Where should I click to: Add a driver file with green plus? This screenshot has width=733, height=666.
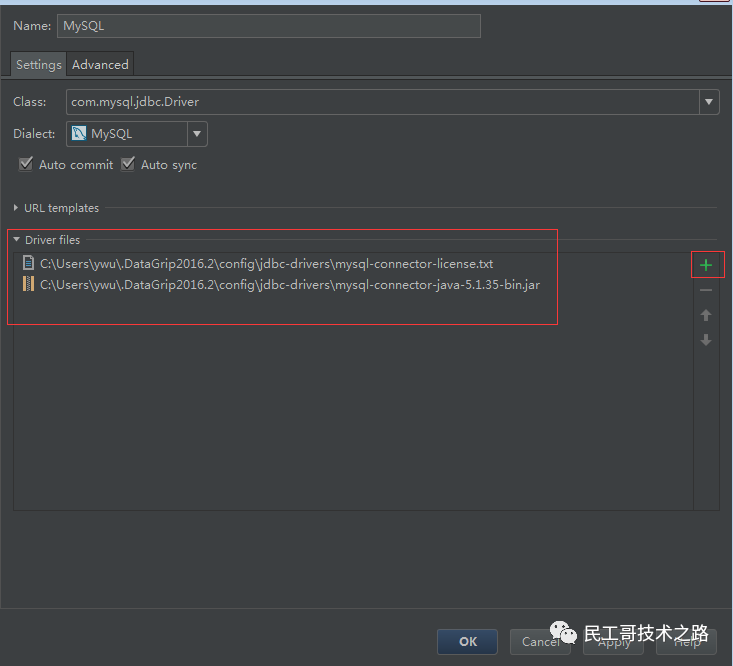click(706, 265)
